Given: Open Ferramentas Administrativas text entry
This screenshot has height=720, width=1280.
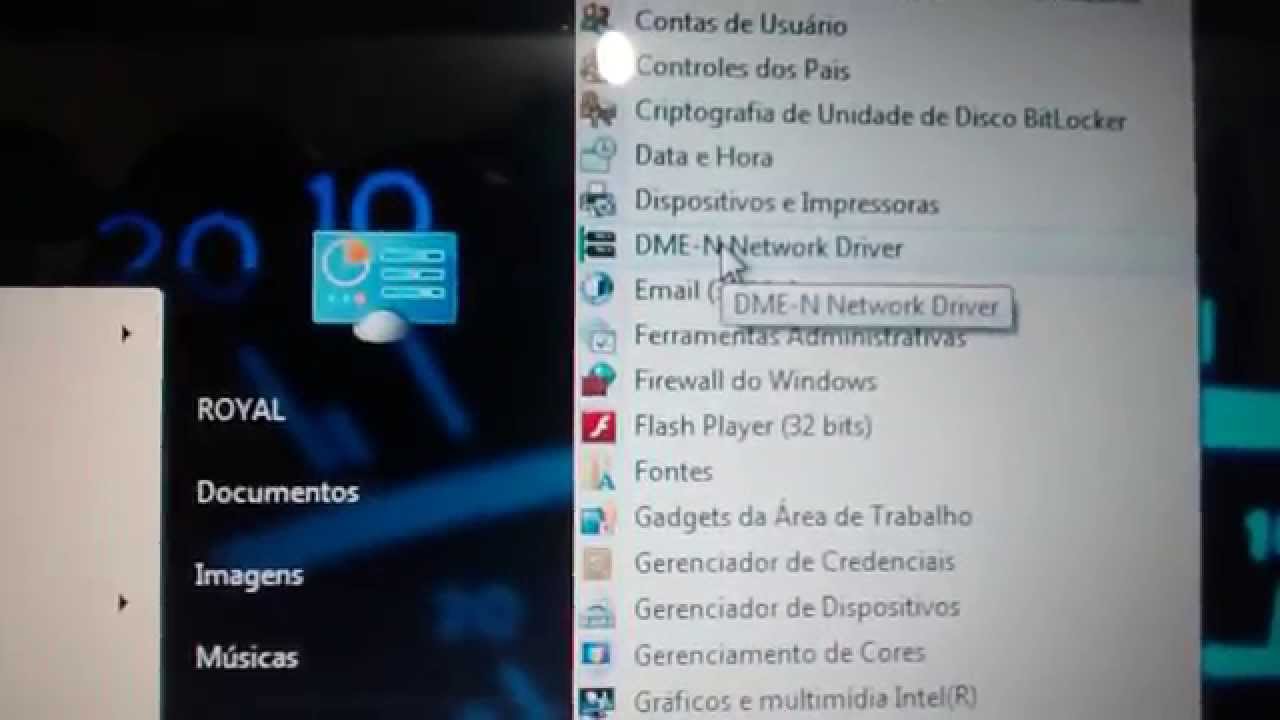Looking at the screenshot, I should click(800, 336).
